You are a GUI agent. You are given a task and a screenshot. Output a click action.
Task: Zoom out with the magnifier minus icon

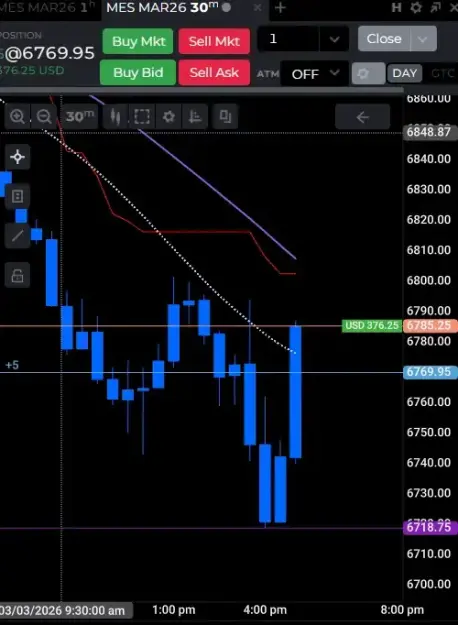pos(44,116)
